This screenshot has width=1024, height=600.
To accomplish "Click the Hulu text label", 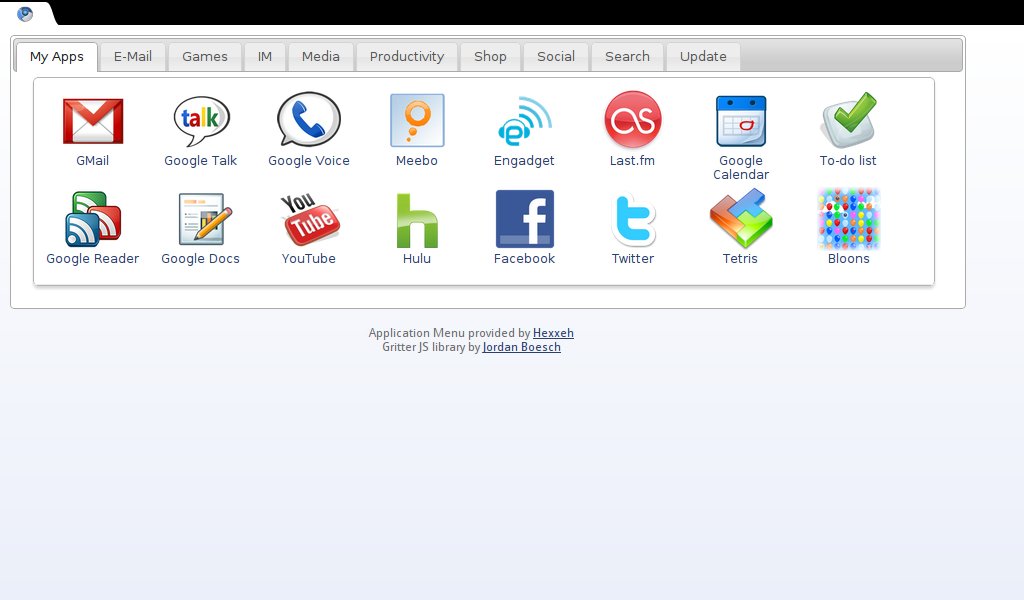I will 417,259.
